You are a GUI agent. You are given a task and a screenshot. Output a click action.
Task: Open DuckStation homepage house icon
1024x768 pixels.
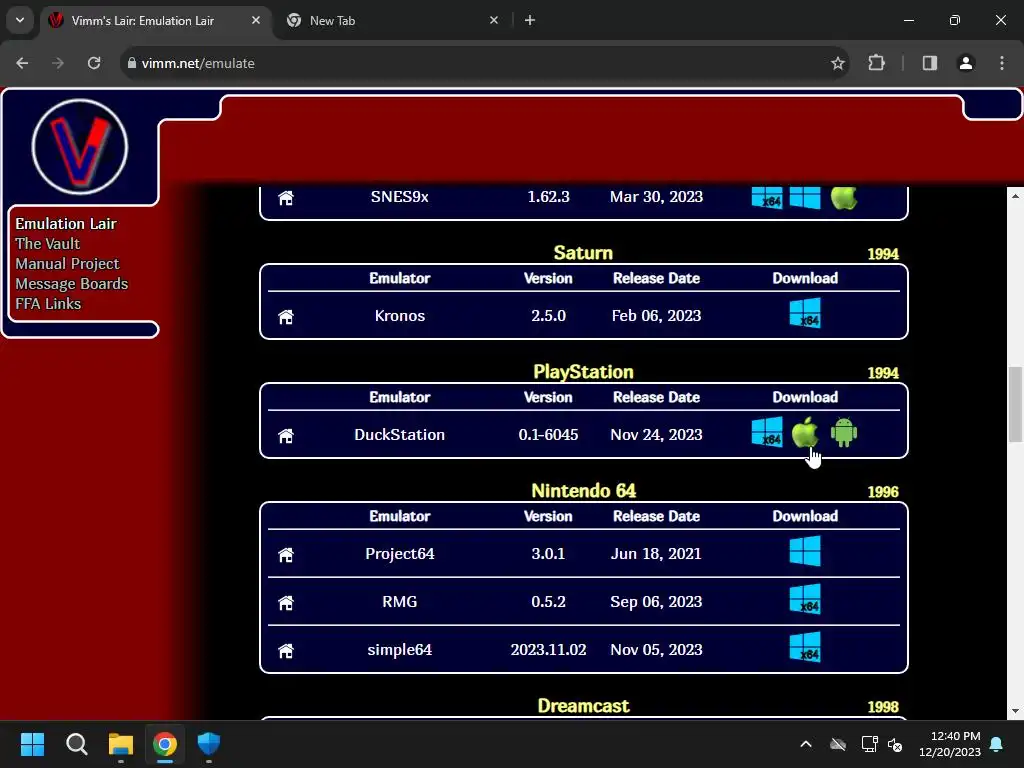pyautogui.click(x=285, y=436)
